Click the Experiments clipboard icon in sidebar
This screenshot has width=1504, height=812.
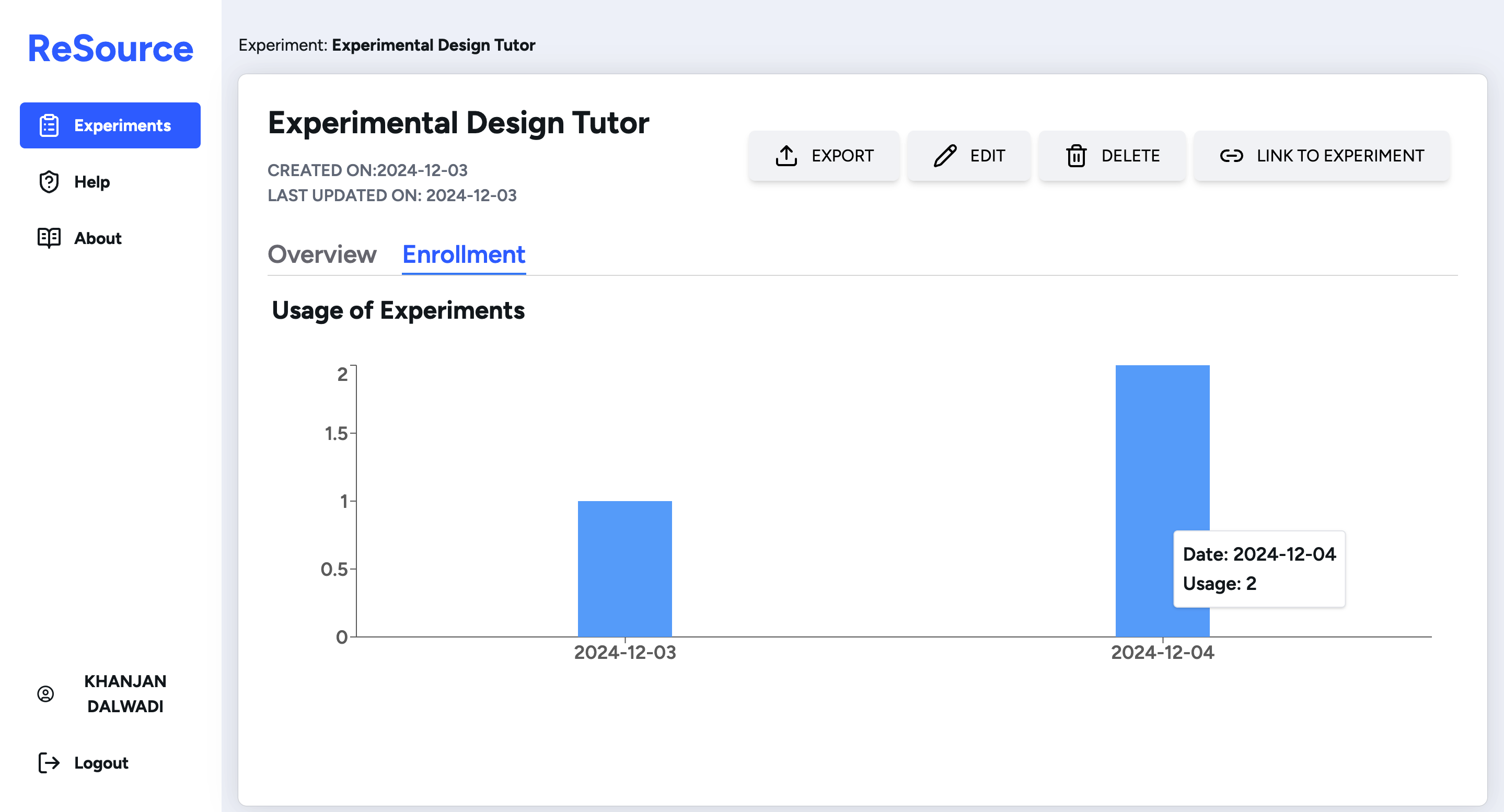(49, 125)
